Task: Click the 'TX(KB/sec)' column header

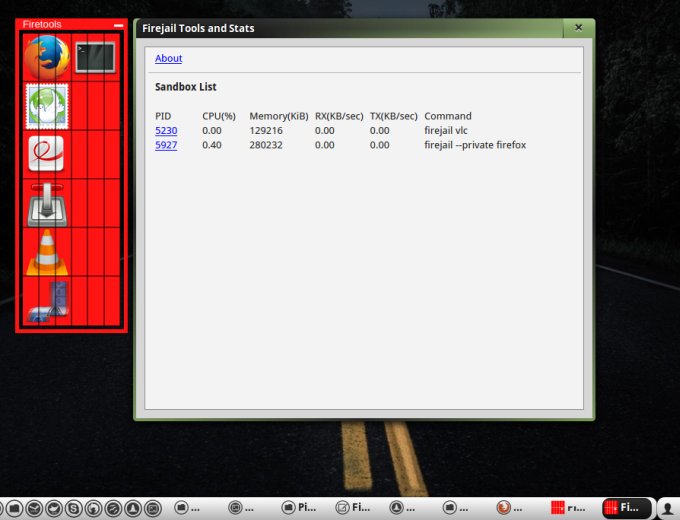Action: 393,116
